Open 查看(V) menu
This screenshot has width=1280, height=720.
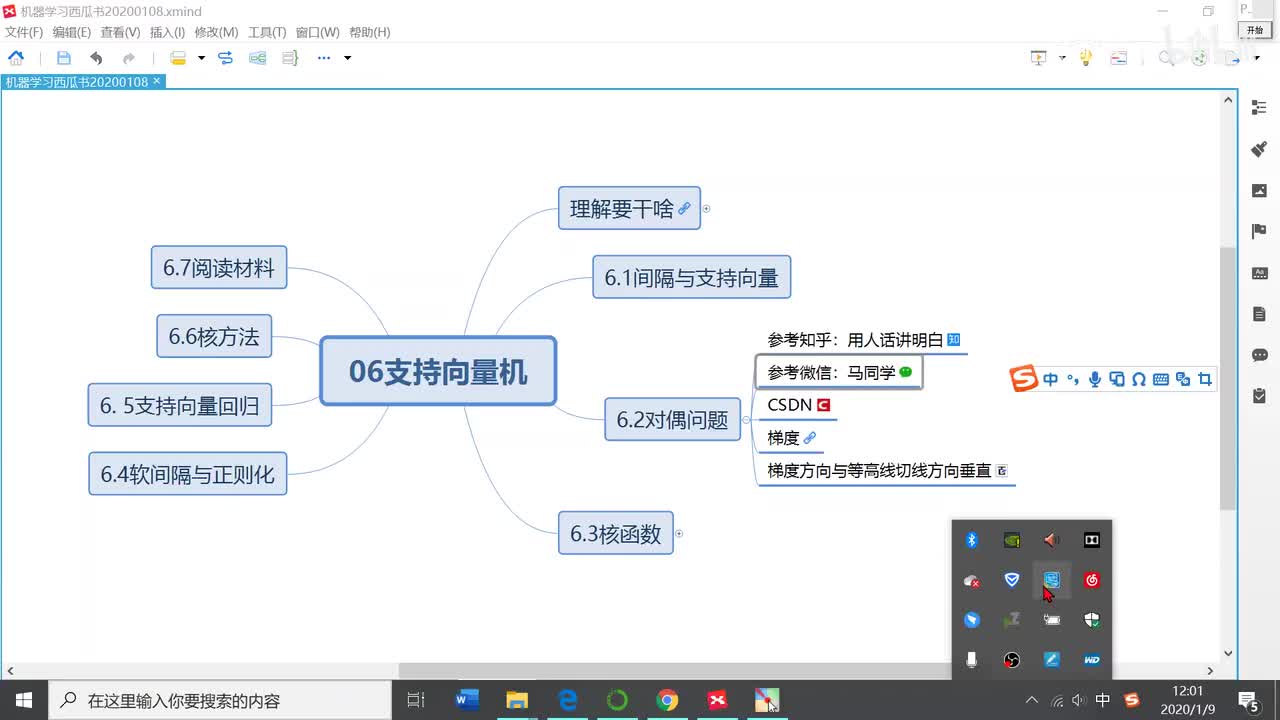coord(120,32)
